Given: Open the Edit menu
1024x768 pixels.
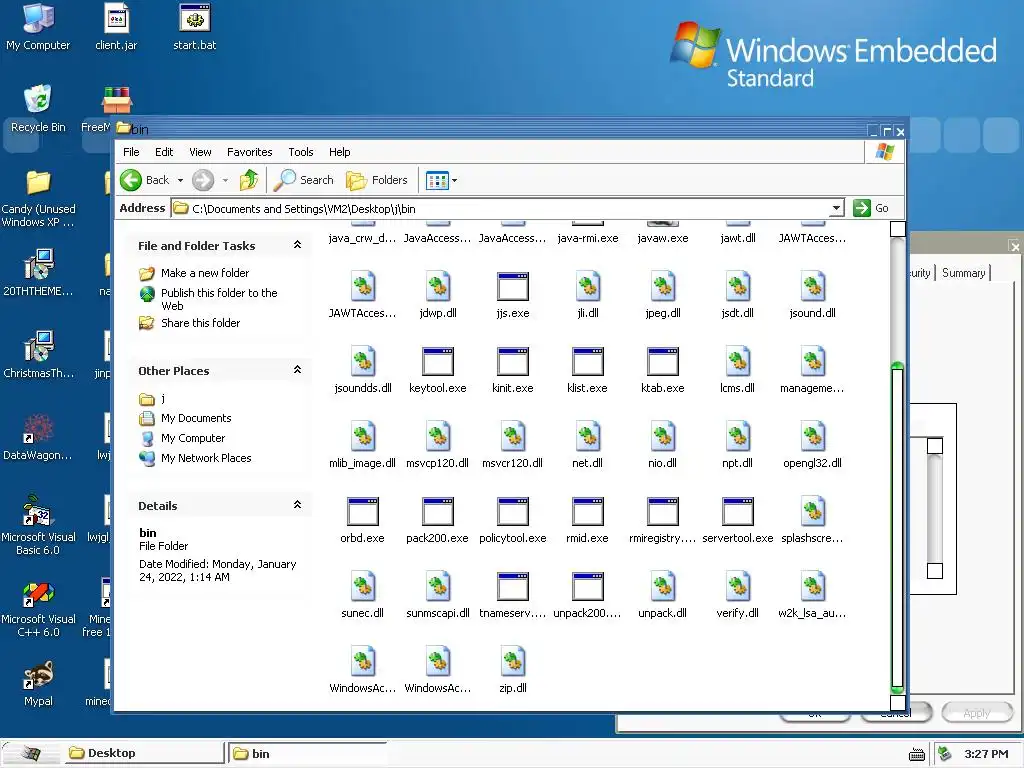Looking at the screenshot, I should 164,152.
